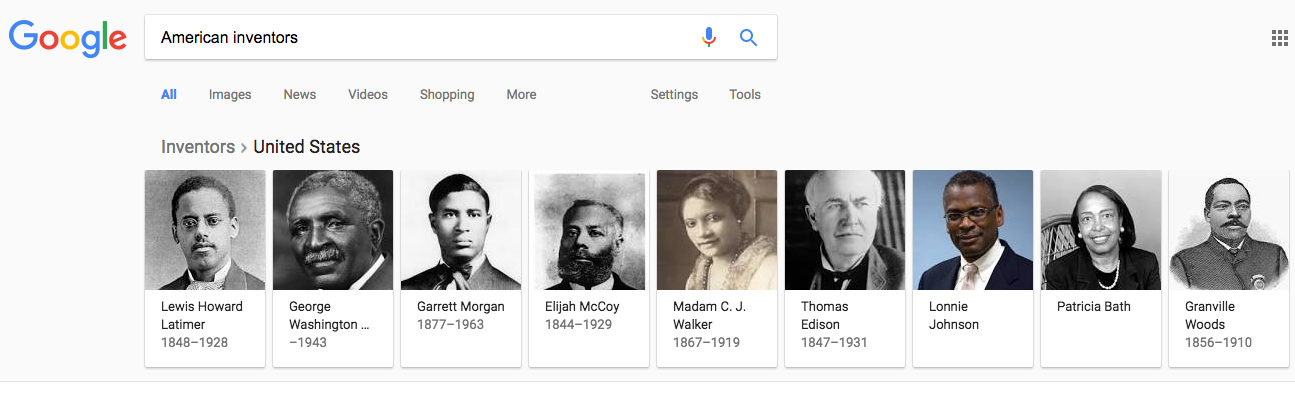1295x403 pixels.
Task: Open the Madam C. J. Walker photo
Action: tap(717, 230)
